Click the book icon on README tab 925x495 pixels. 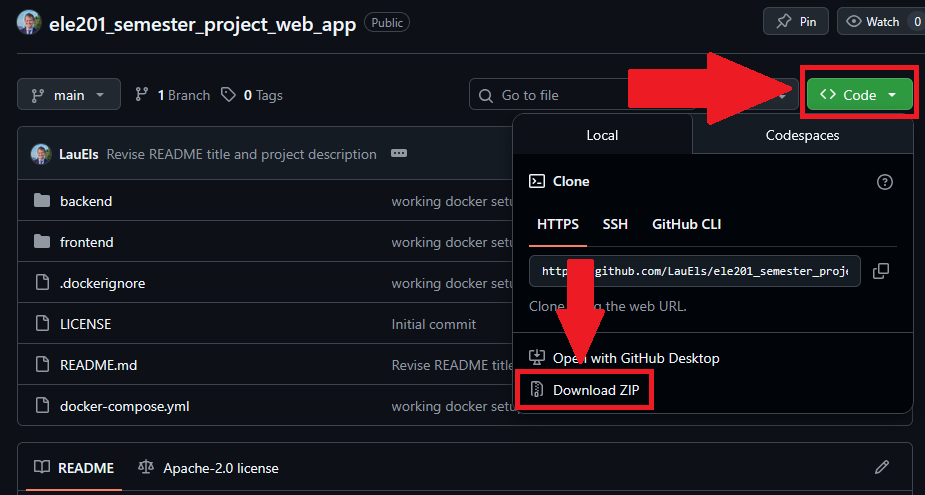click(x=42, y=467)
